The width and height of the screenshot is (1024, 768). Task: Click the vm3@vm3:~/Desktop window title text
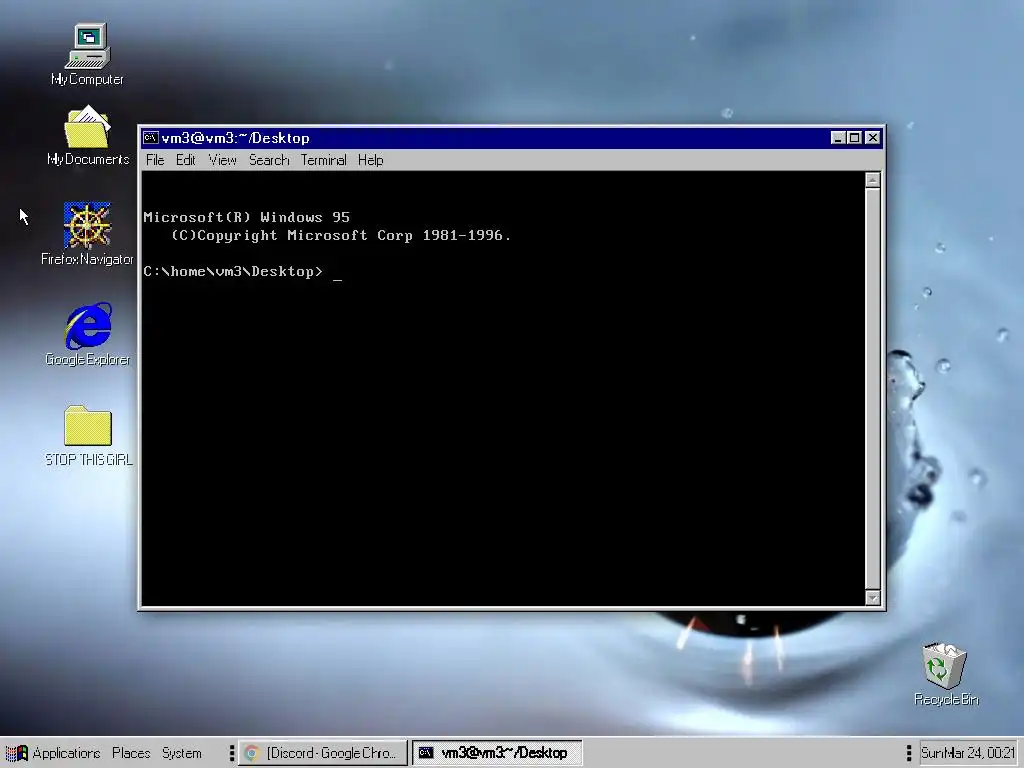tap(235, 138)
